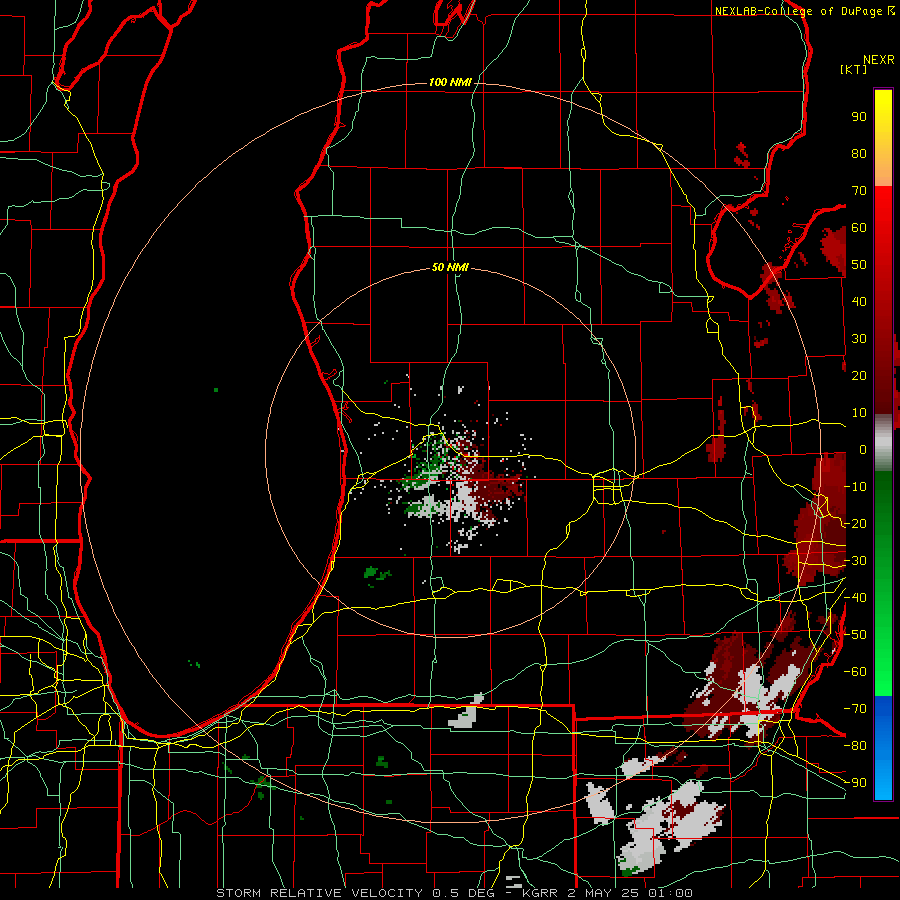Click the 100 NMI range ring label

[451, 83]
